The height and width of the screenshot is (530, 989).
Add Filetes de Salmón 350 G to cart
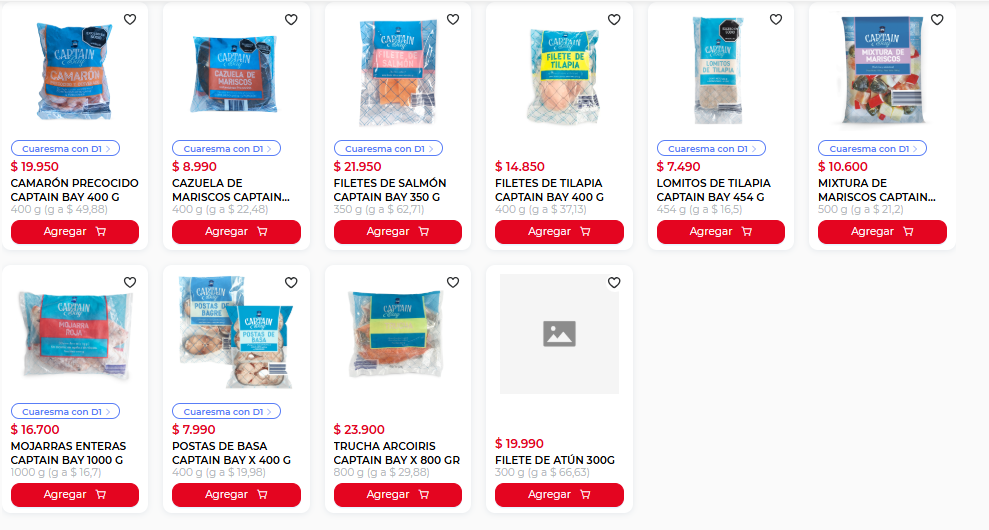click(x=398, y=232)
